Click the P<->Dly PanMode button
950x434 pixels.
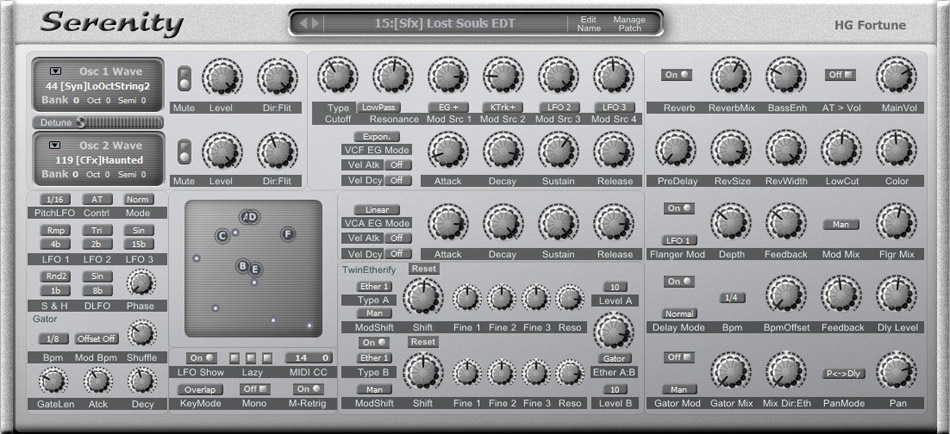(843, 374)
